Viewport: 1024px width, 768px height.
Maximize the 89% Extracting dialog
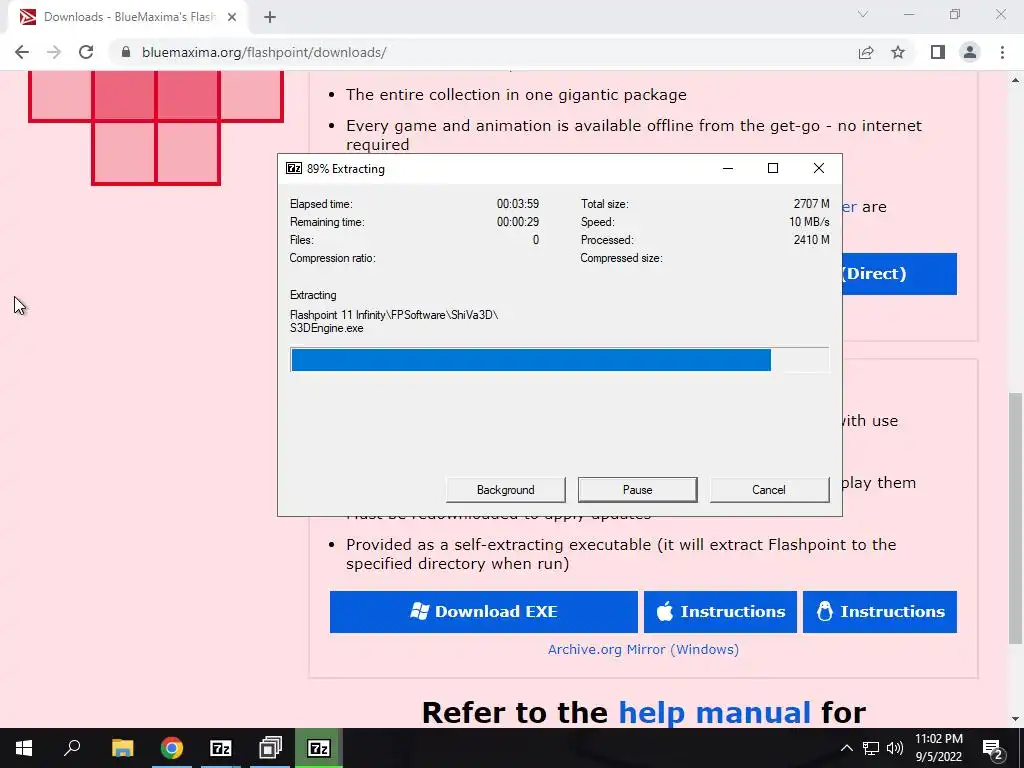[773, 168]
